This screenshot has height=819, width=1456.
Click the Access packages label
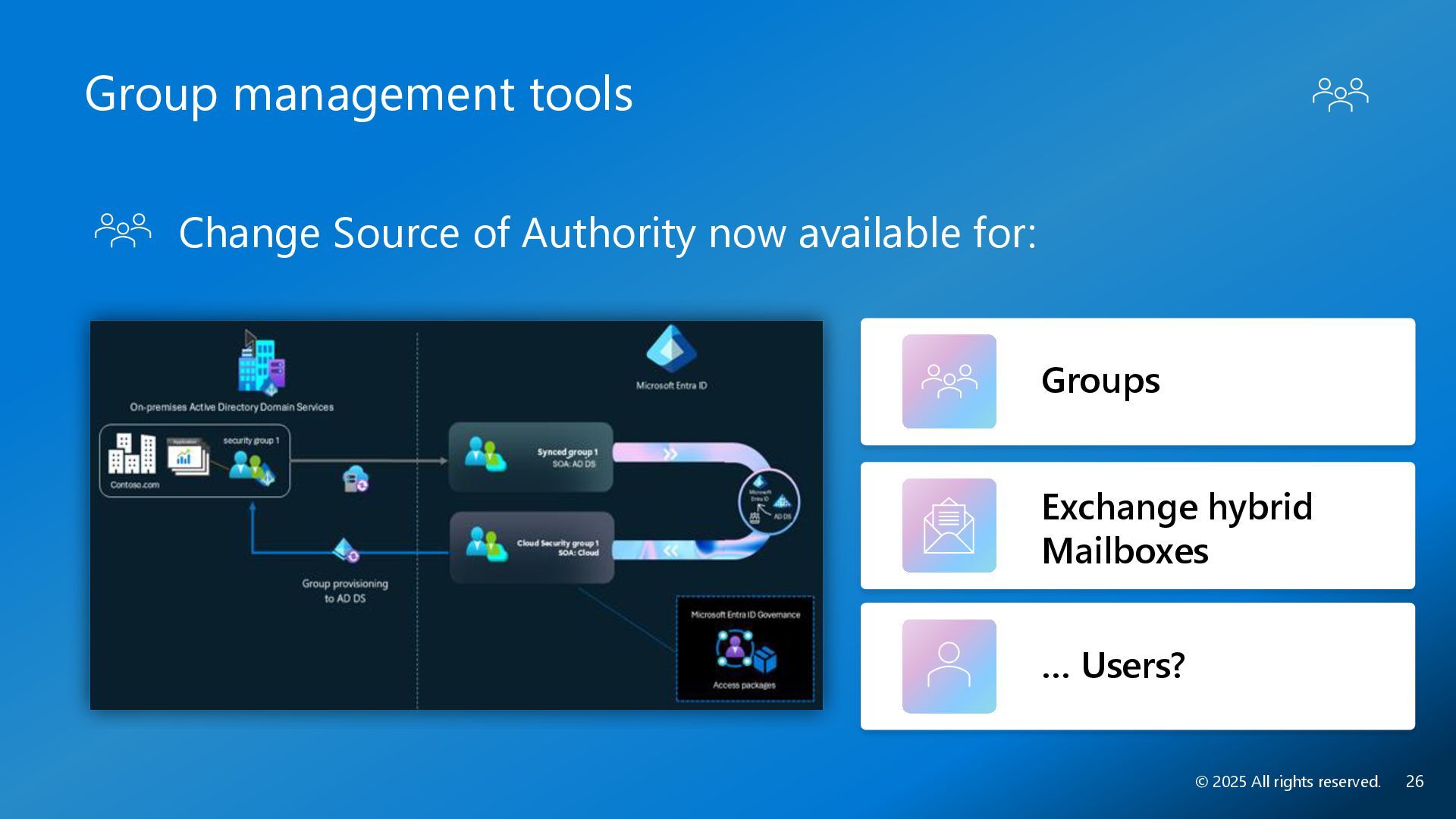(x=744, y=686)
